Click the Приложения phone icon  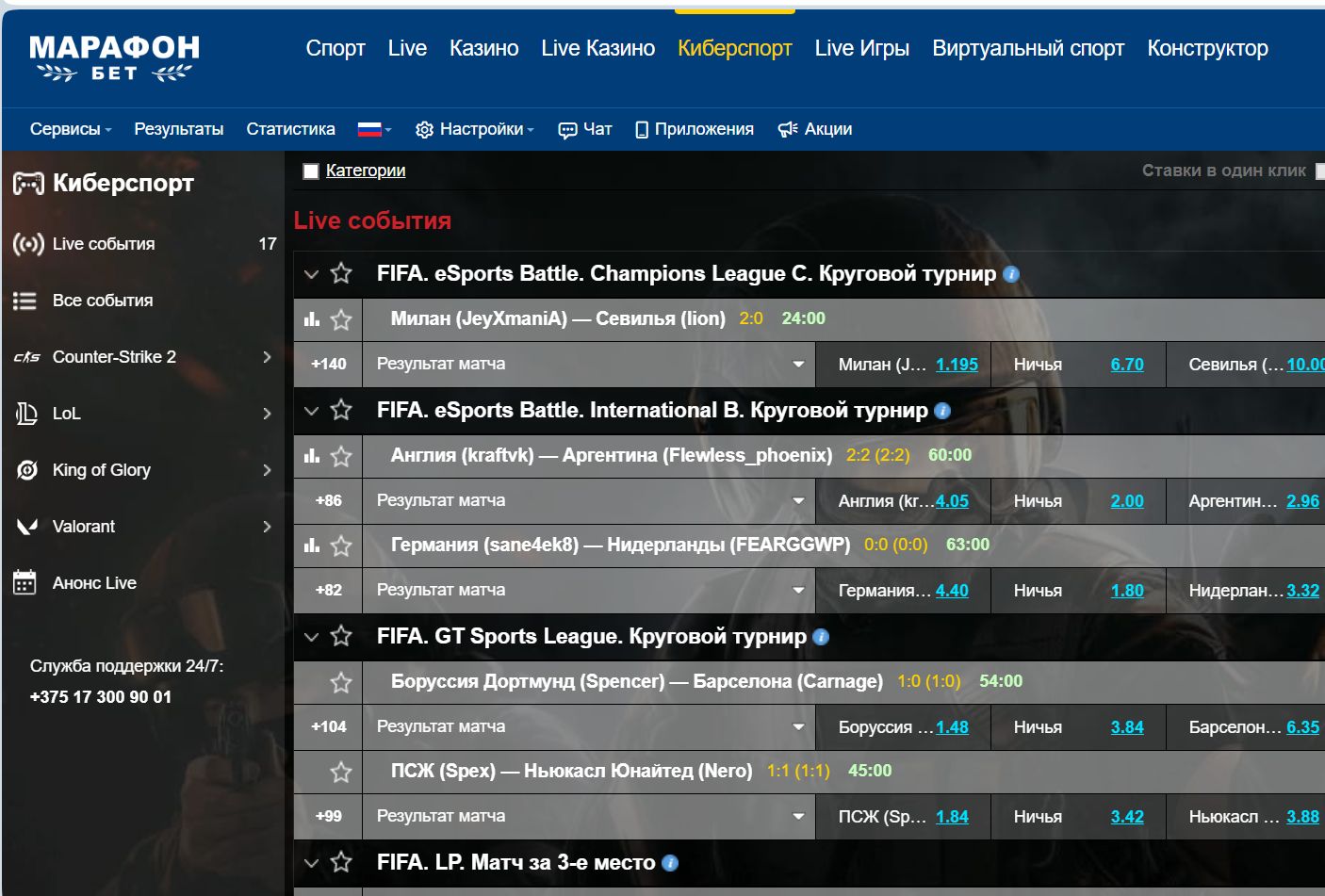pyautogui.click(x=642, y=130)
